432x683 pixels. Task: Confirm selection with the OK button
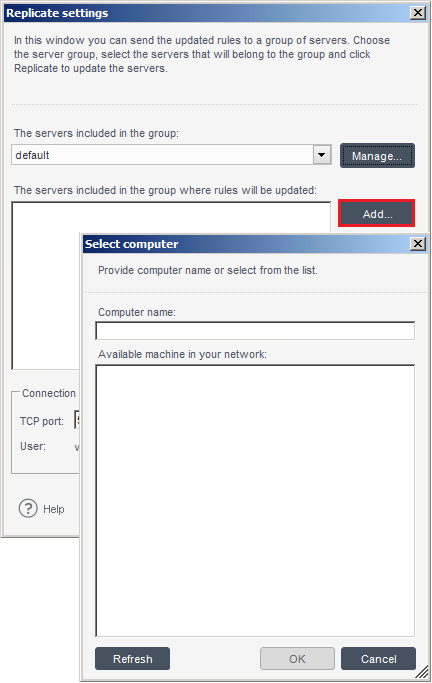tap(297, 658)
